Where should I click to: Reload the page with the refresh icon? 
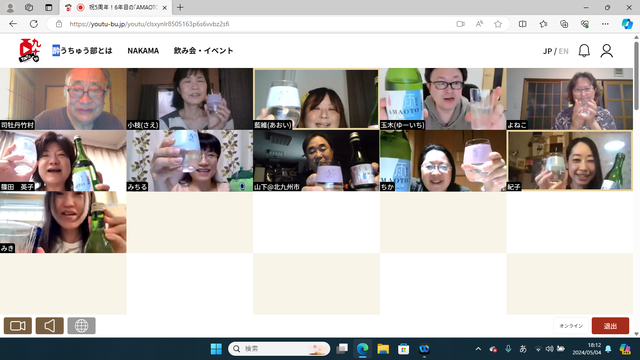34,24
